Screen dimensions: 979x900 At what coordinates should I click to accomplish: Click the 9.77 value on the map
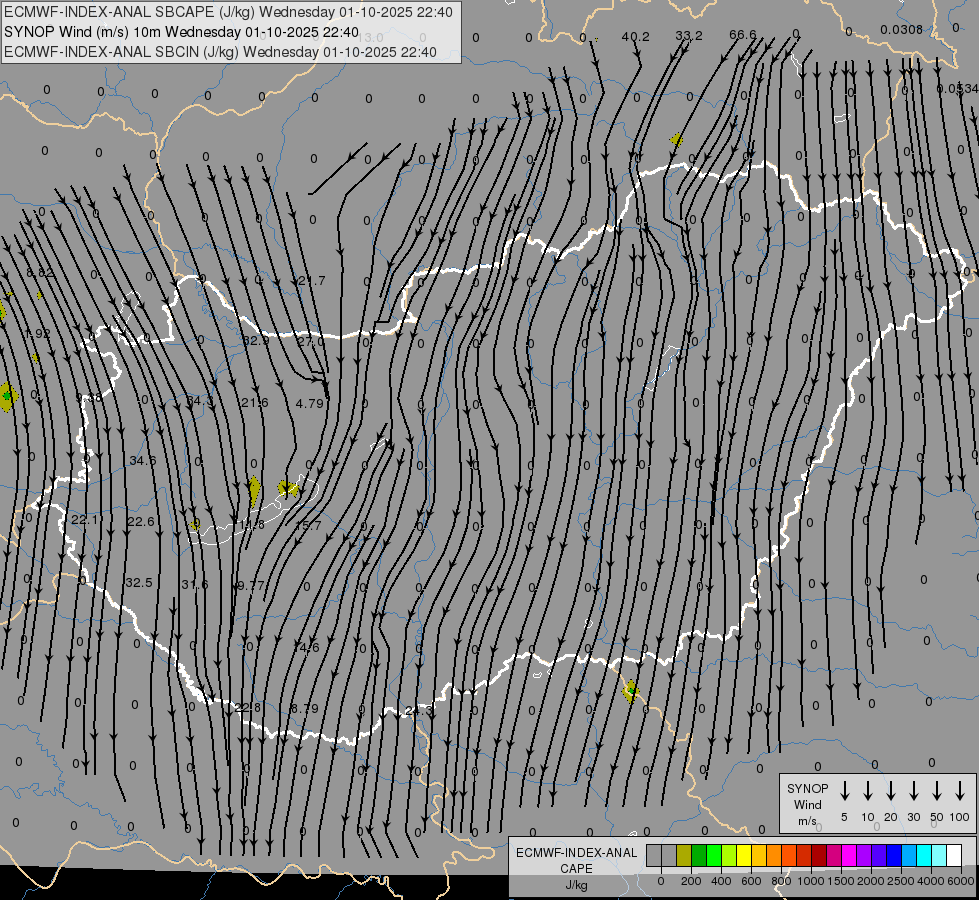(250, 585)
